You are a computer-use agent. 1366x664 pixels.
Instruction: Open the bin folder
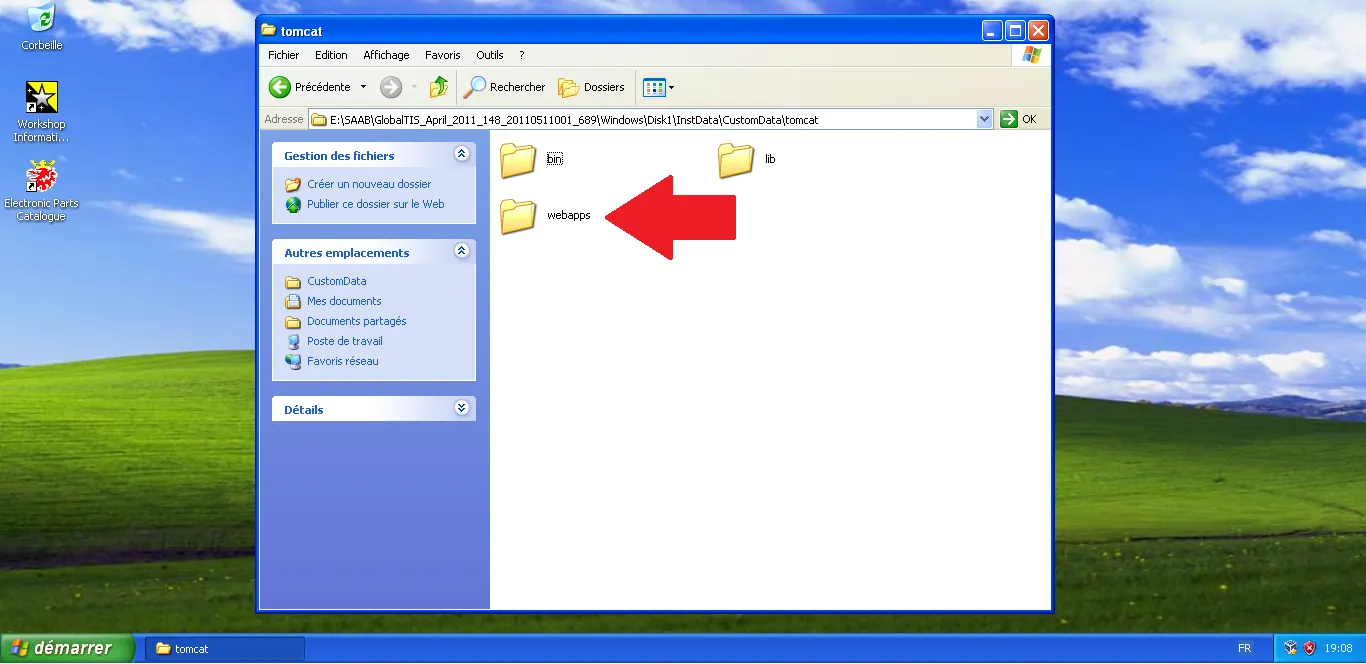517,158
